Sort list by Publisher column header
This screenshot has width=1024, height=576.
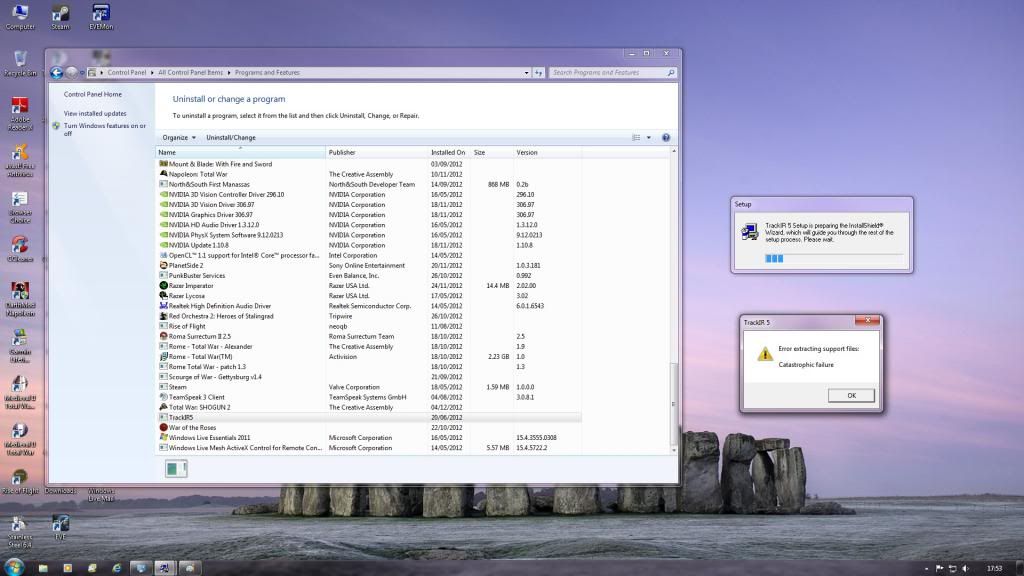tap(342, 152)
